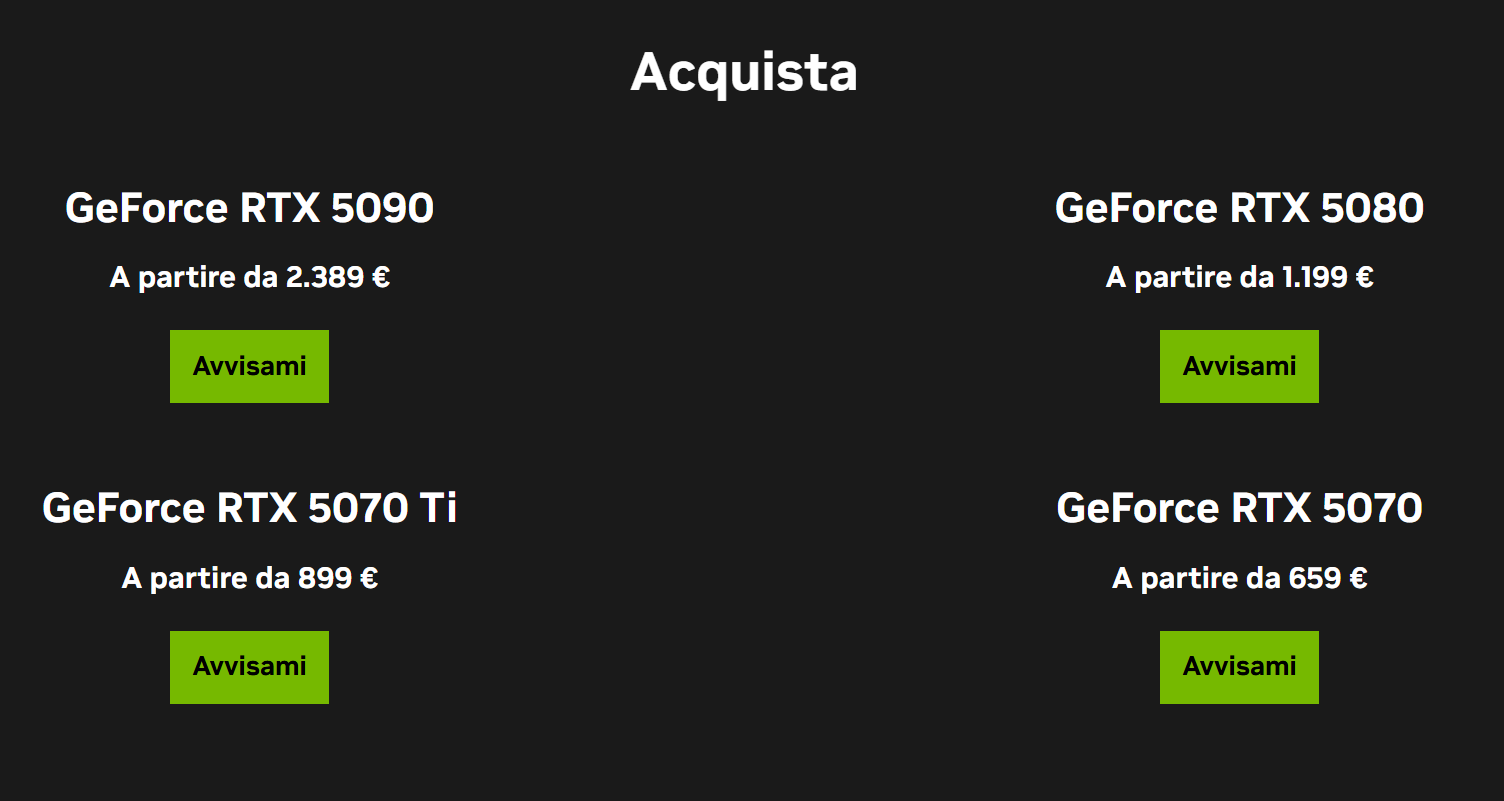Select Avvisami for the RTX 5070 Ti
Image resolution: width=1504 pixels, height=801 pixels.
249,667
